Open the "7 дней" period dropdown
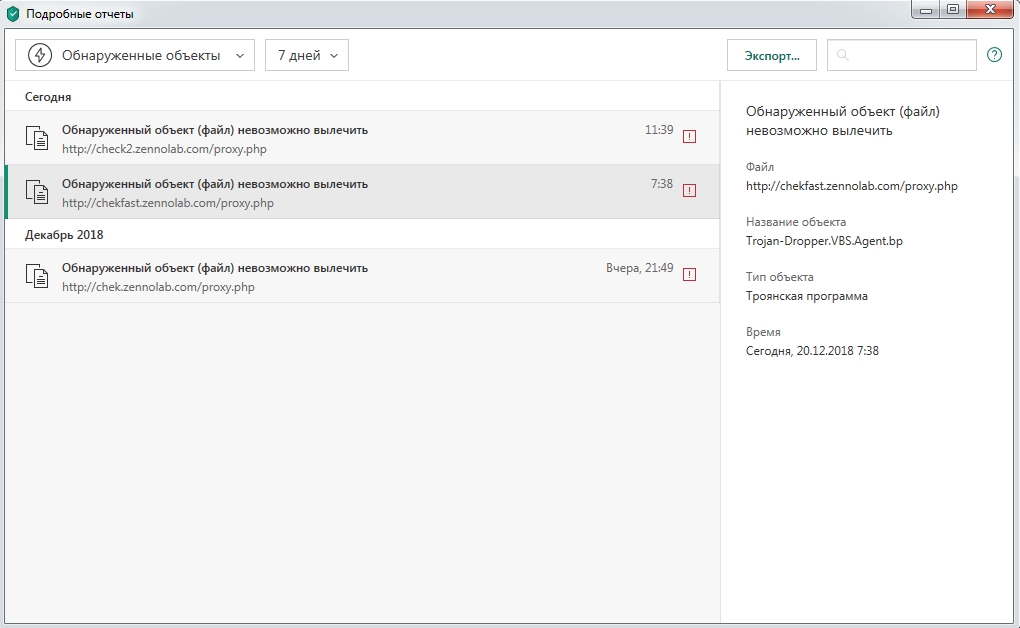Viewport: 1020px width, 628px height. pos(306,55)
